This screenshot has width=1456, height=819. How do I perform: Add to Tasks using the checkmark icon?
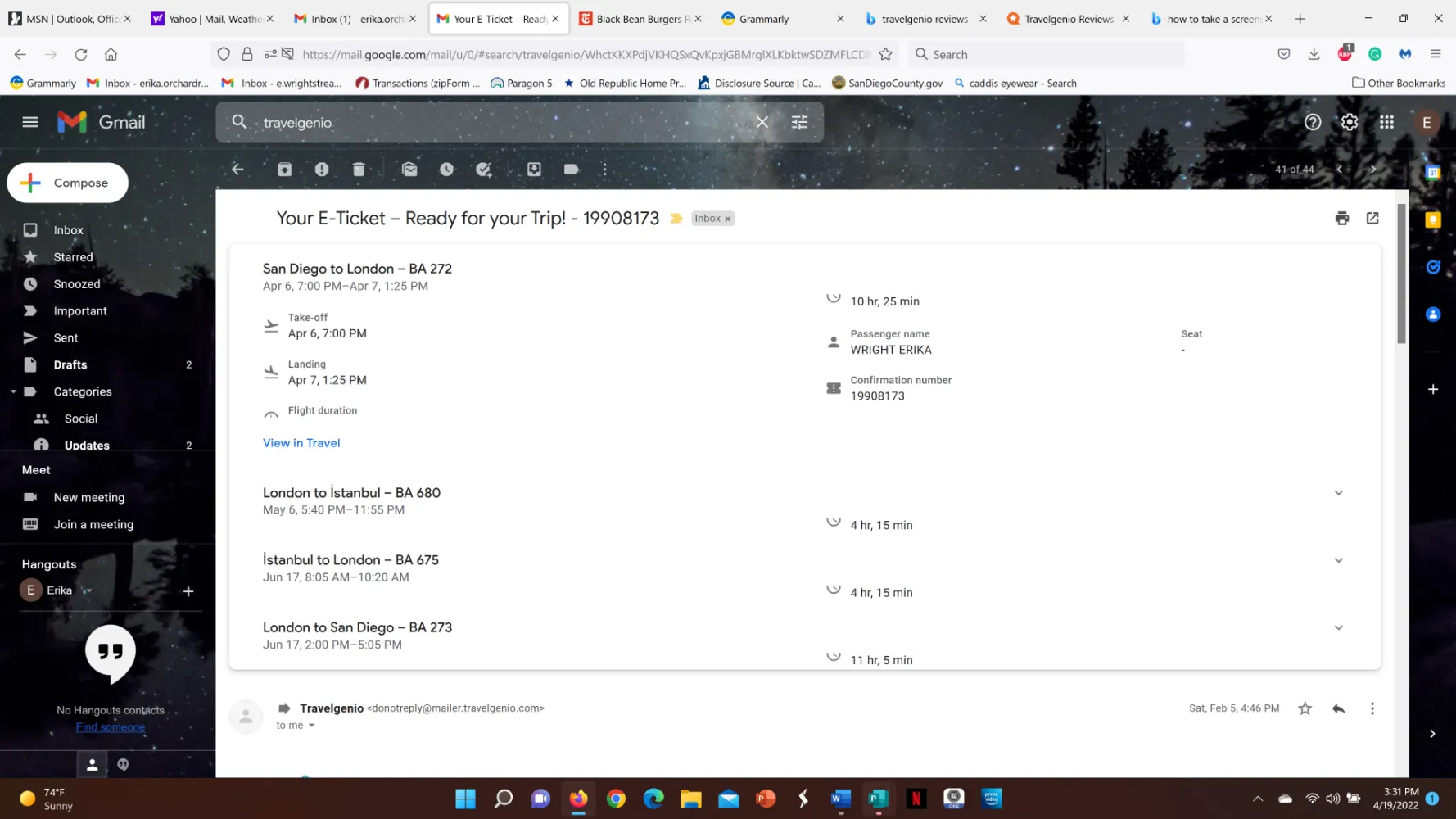point(484,169)
